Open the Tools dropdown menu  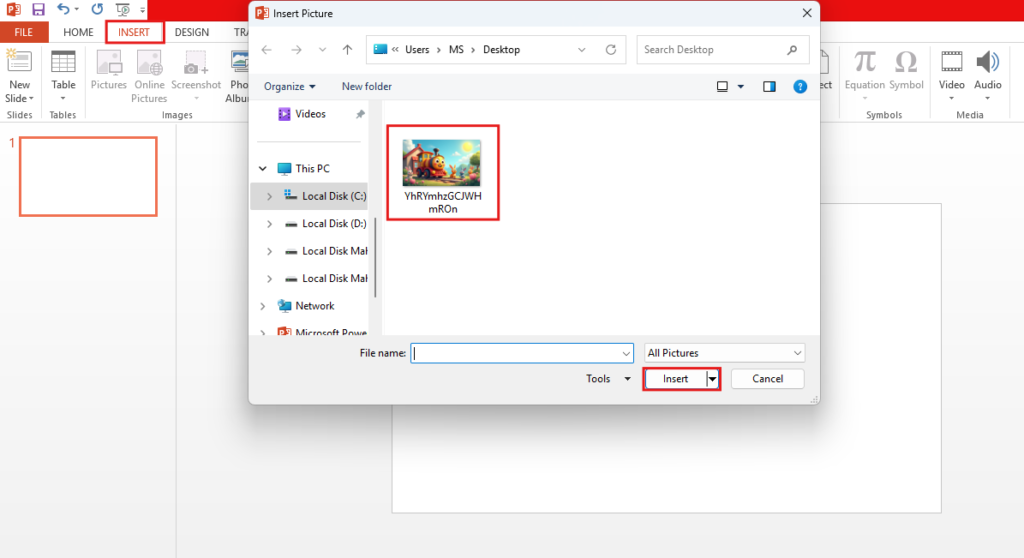(608, 379)
